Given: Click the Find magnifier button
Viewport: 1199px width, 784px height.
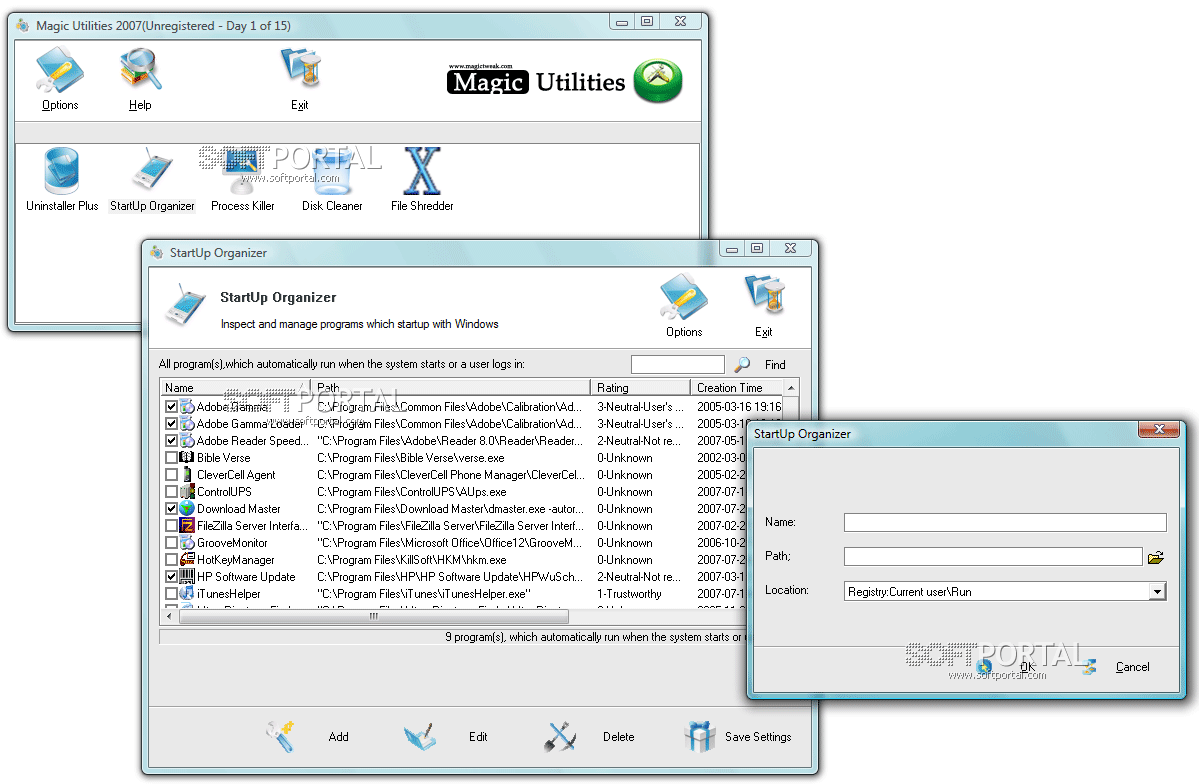Looking at the screenshot, I should click(742, 364).
